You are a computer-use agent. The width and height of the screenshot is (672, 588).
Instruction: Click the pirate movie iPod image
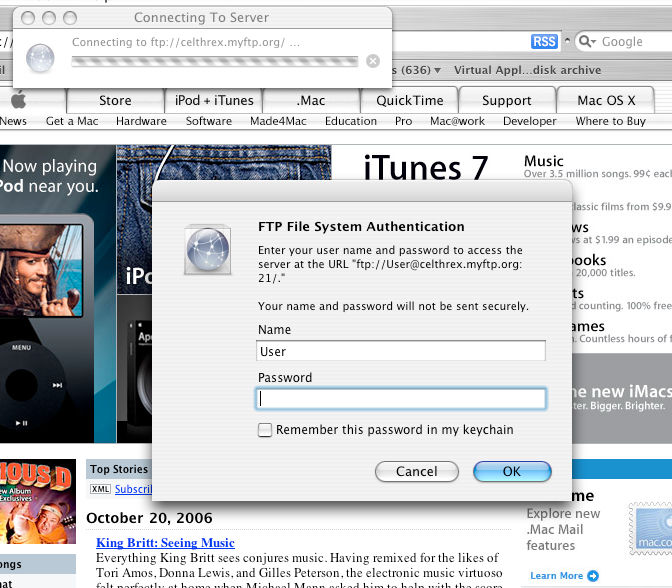(42, 270)
